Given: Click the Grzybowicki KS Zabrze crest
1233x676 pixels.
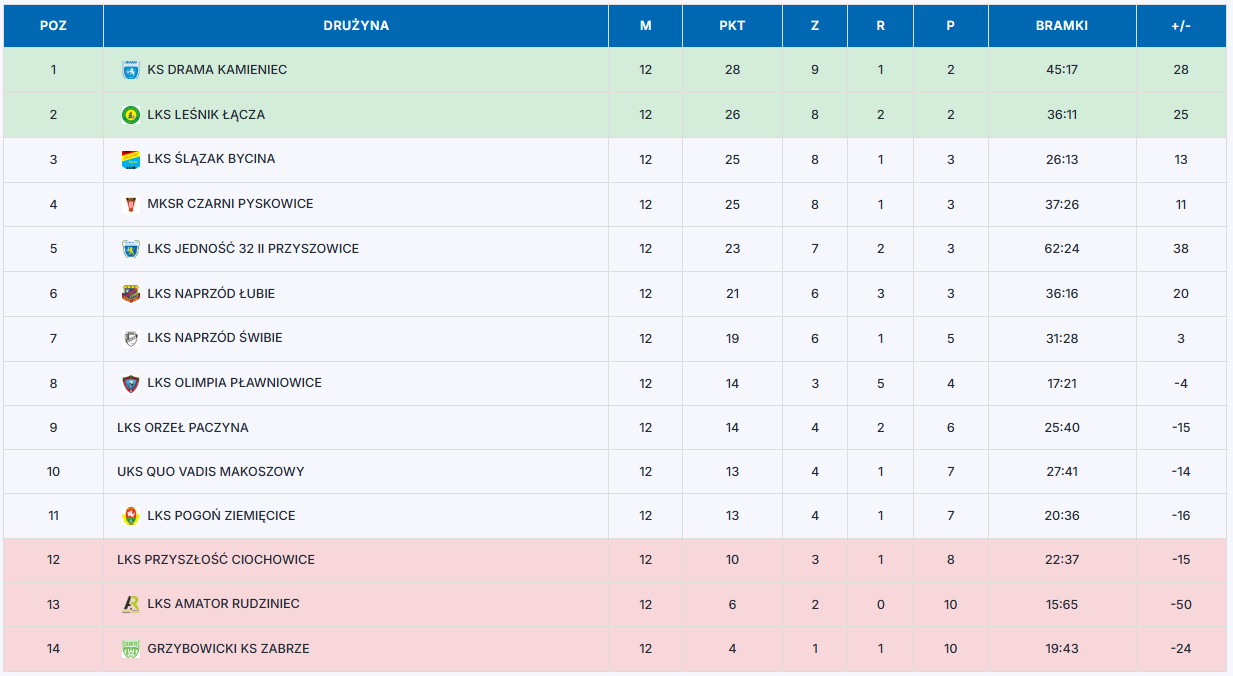Looking at the screenshot, I should click(130, 649).
